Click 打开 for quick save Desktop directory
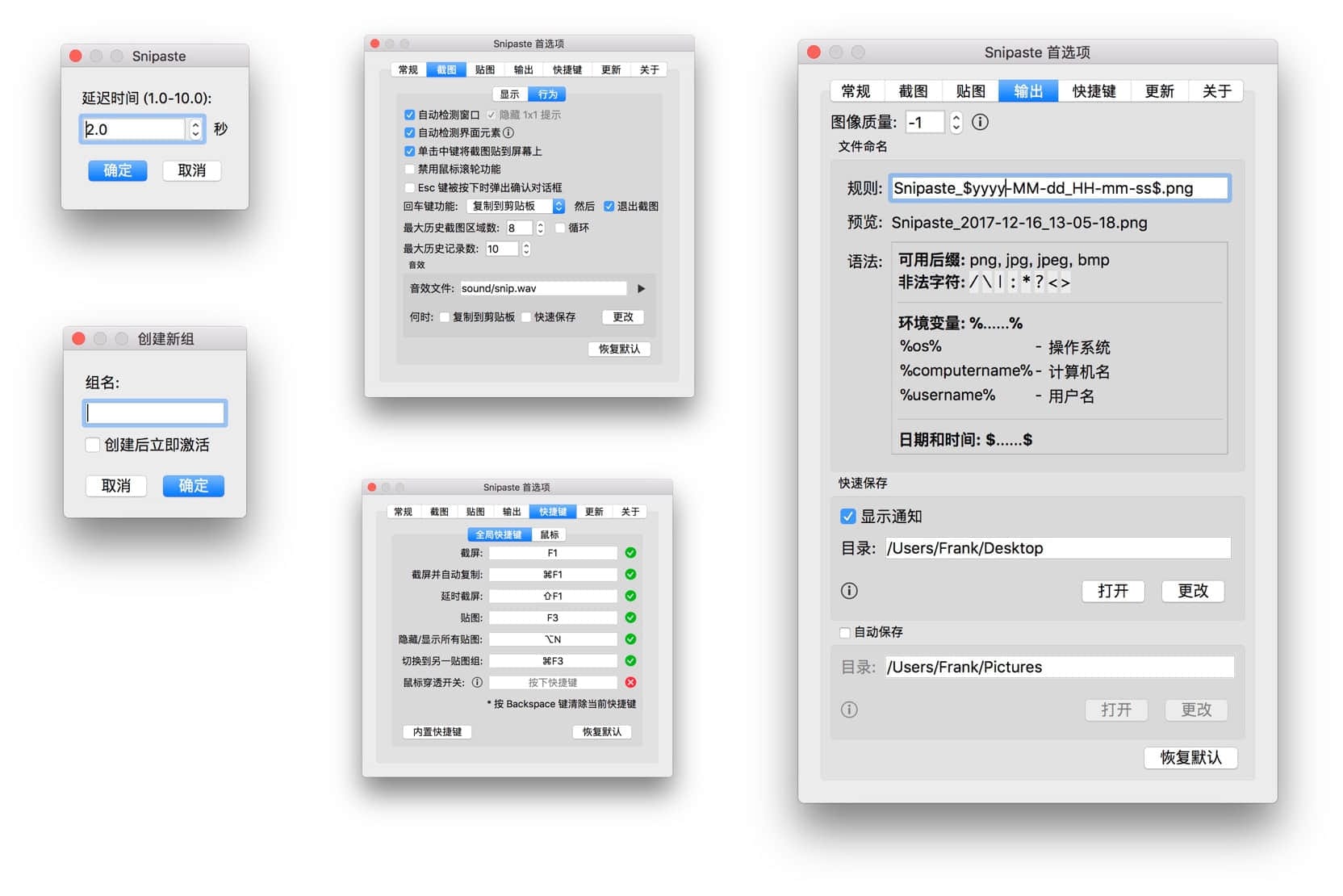The height and width of the screenshot is (896, 1343). pyautogui.click(x=1113, y=591)
